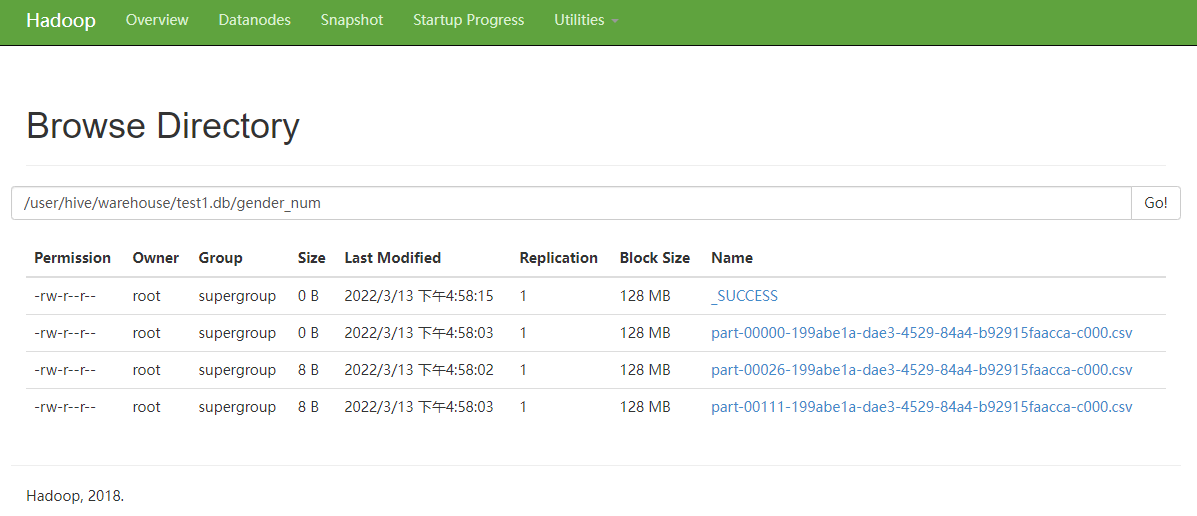Go to the Datanodes page
Image resolution: width=1197 pixels, height=516 pixels.
pos(254,20)
